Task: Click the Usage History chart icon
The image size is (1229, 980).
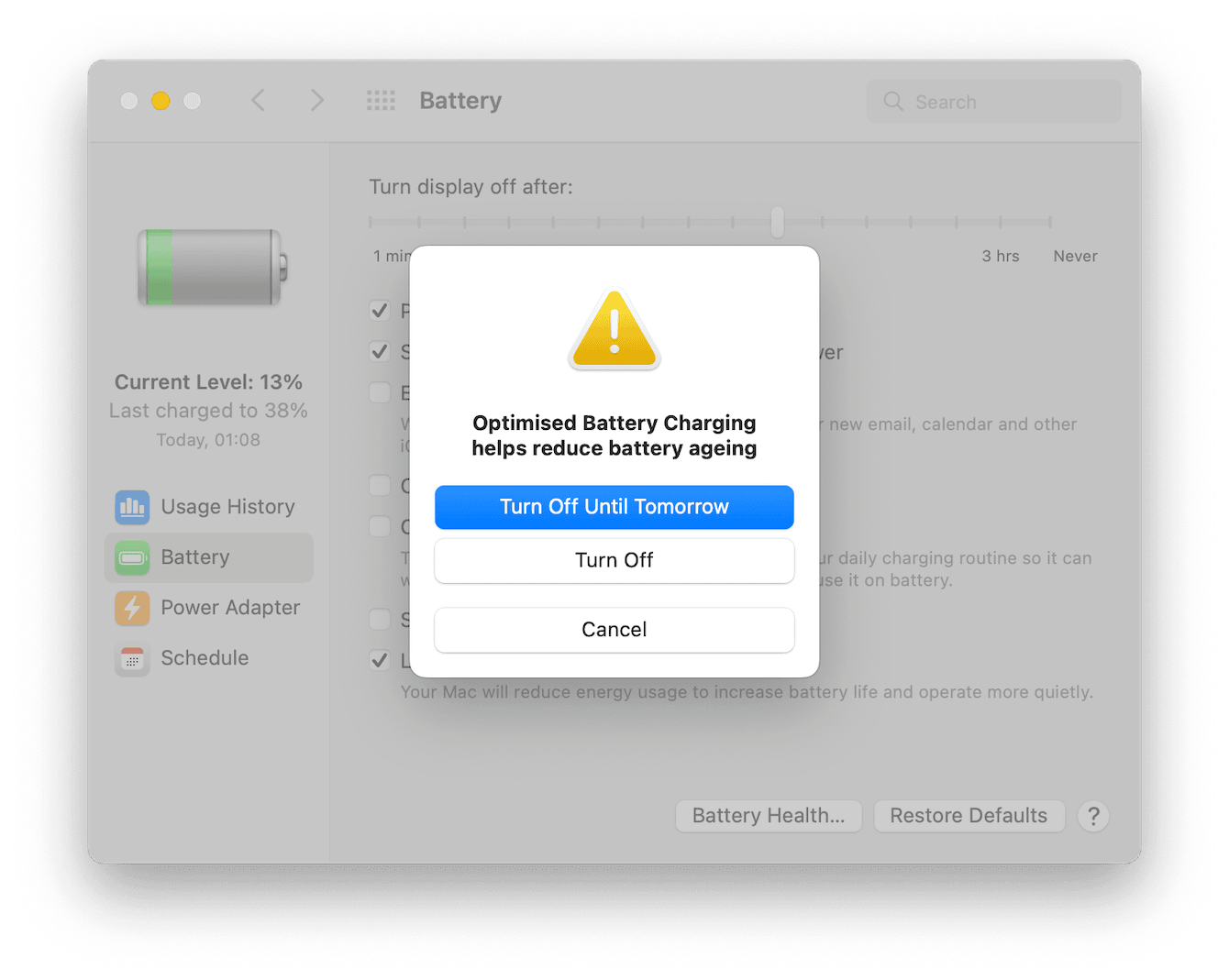Action: pyautogui.click(x=132, y=507)
